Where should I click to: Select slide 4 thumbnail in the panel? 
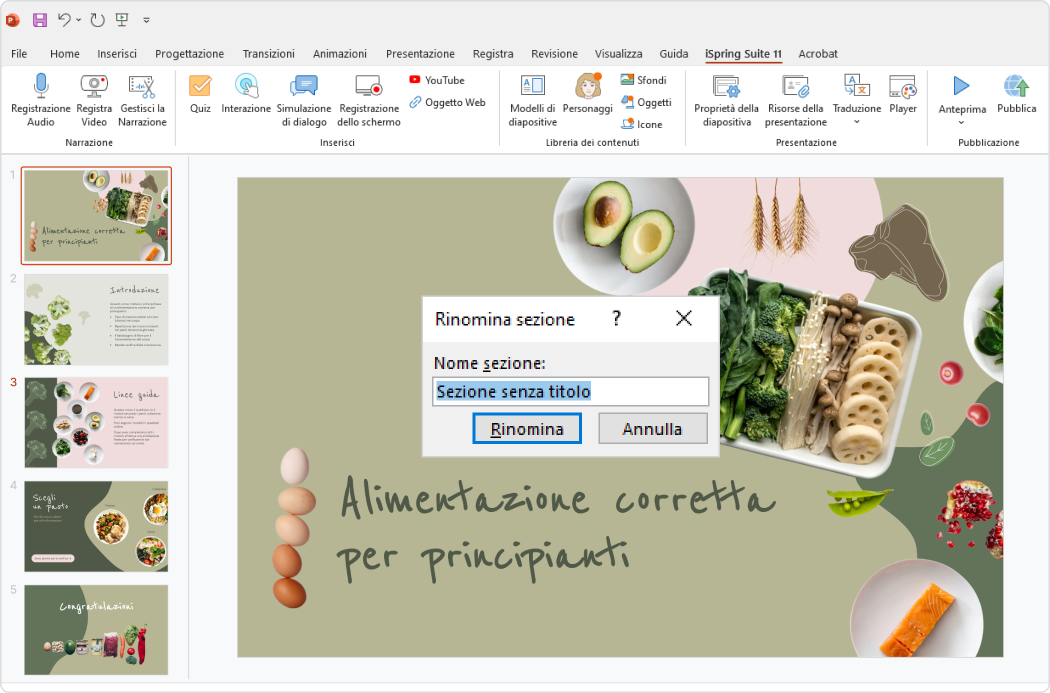coord(95,527)
